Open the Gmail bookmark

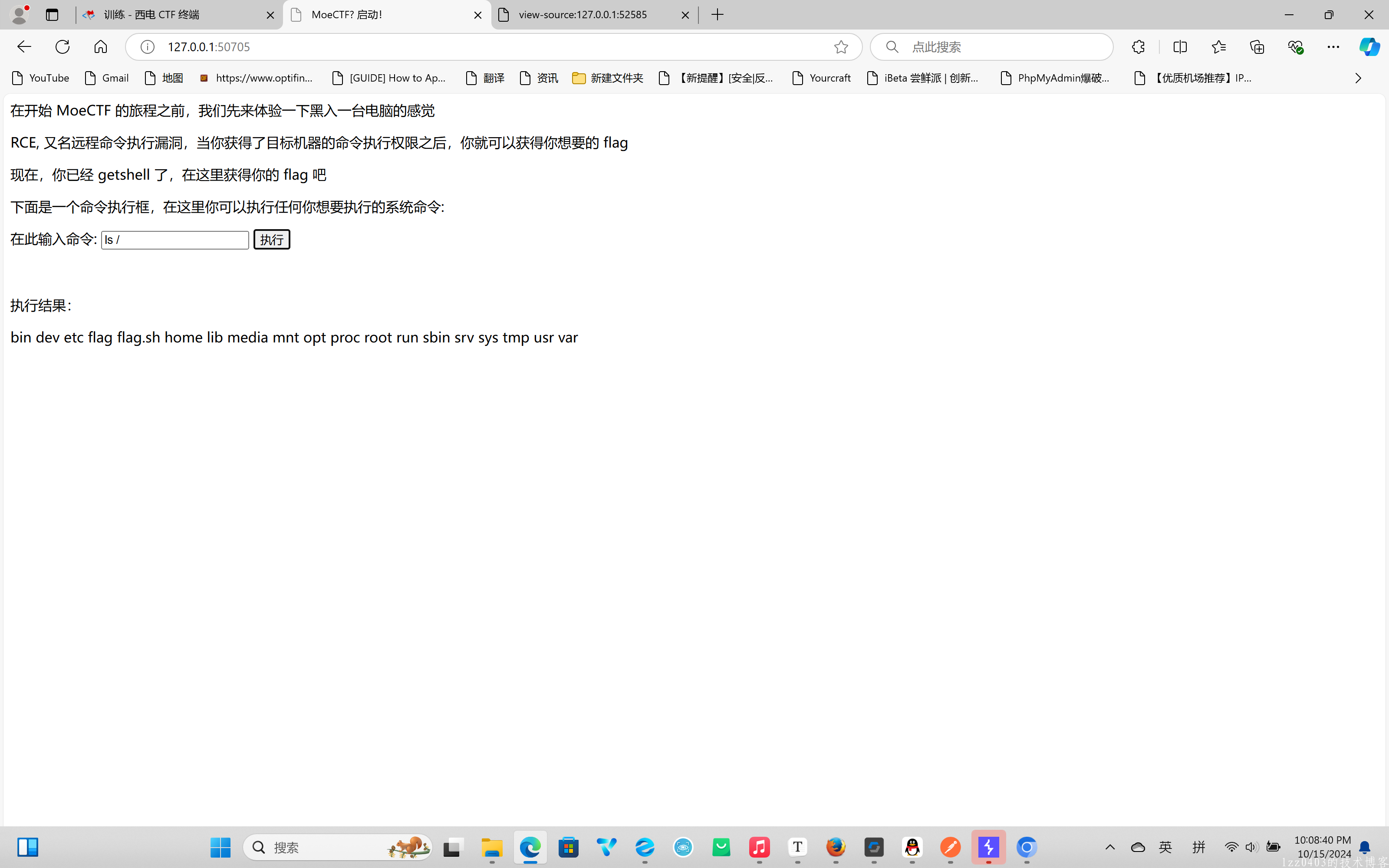107,78
